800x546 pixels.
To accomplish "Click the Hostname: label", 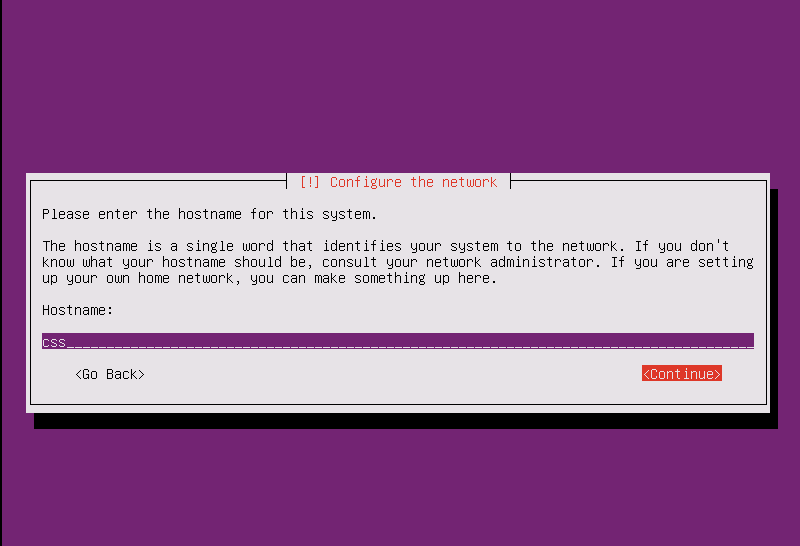I will tap(78, 310).
